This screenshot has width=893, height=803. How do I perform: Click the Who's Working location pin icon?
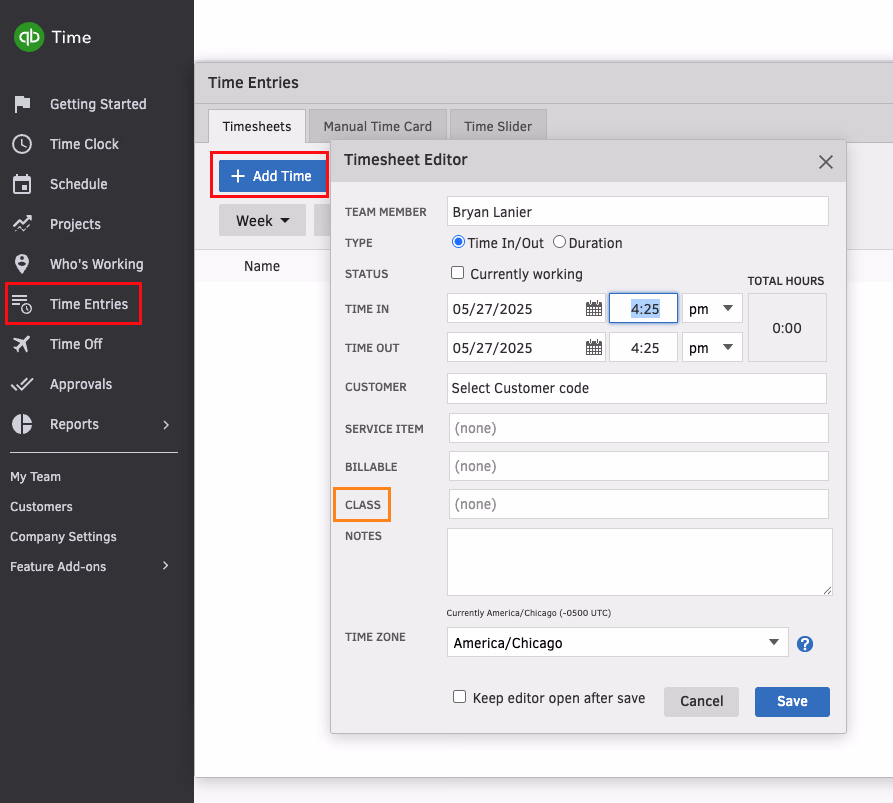coord(22,264)
